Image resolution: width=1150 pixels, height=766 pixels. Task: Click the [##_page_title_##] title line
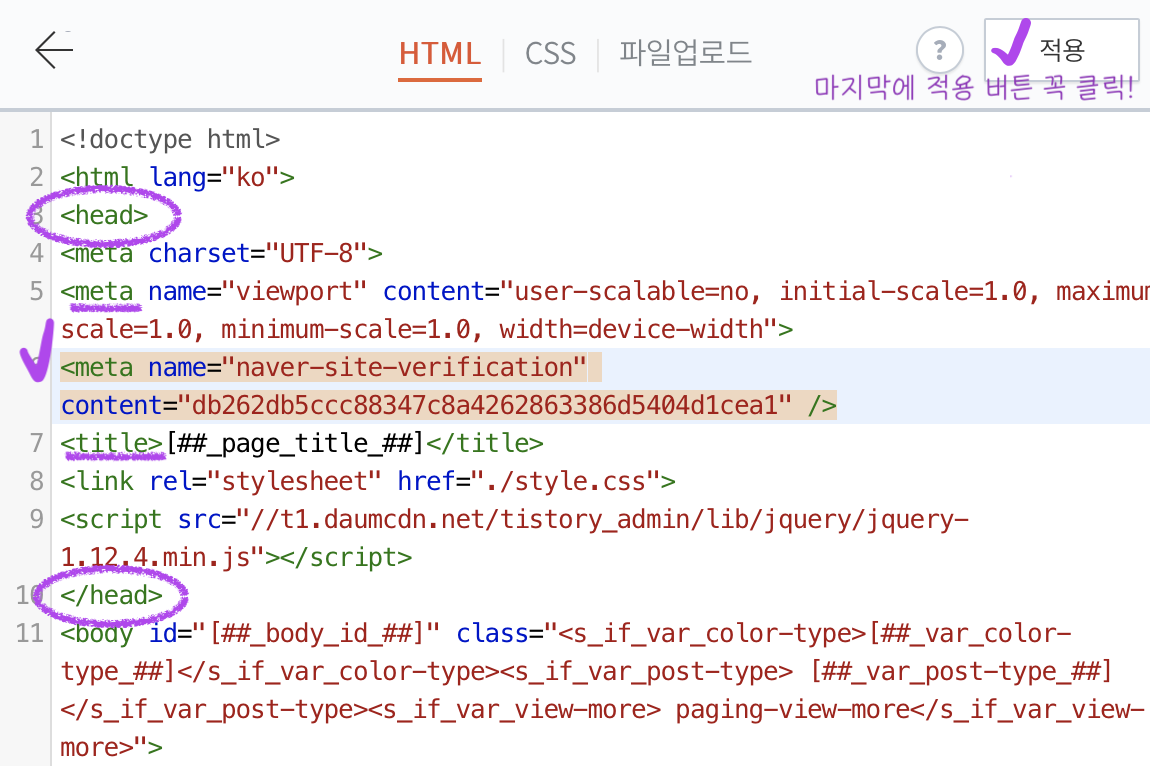[301, 443]
